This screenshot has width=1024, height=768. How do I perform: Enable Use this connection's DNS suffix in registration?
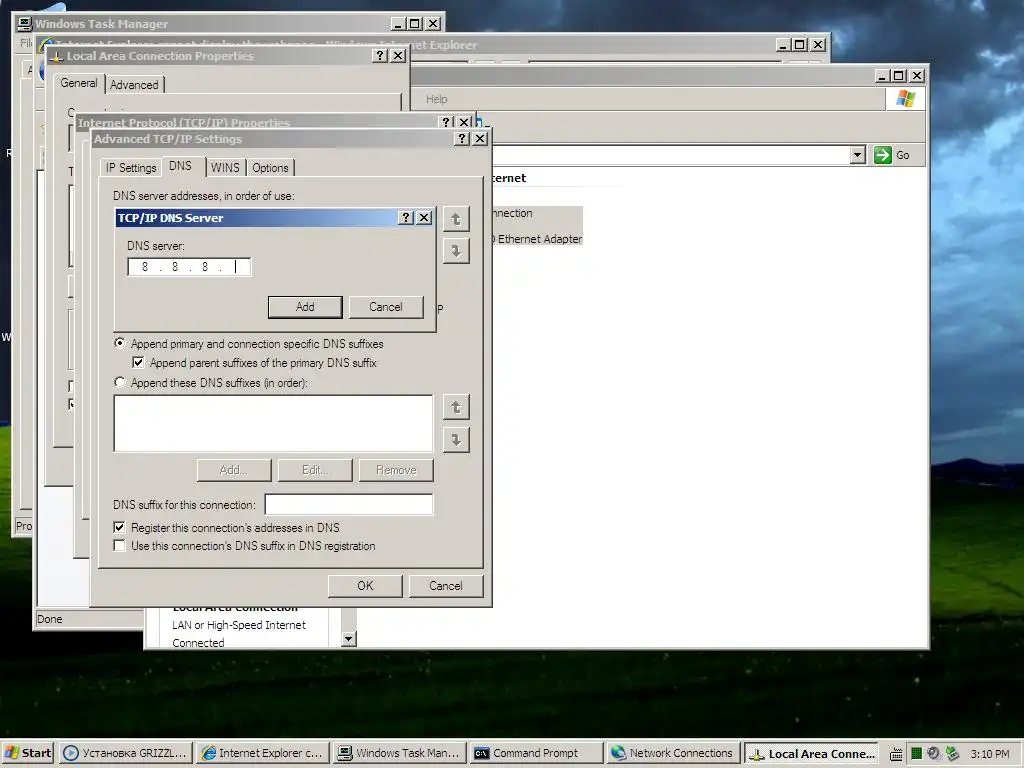119,545
